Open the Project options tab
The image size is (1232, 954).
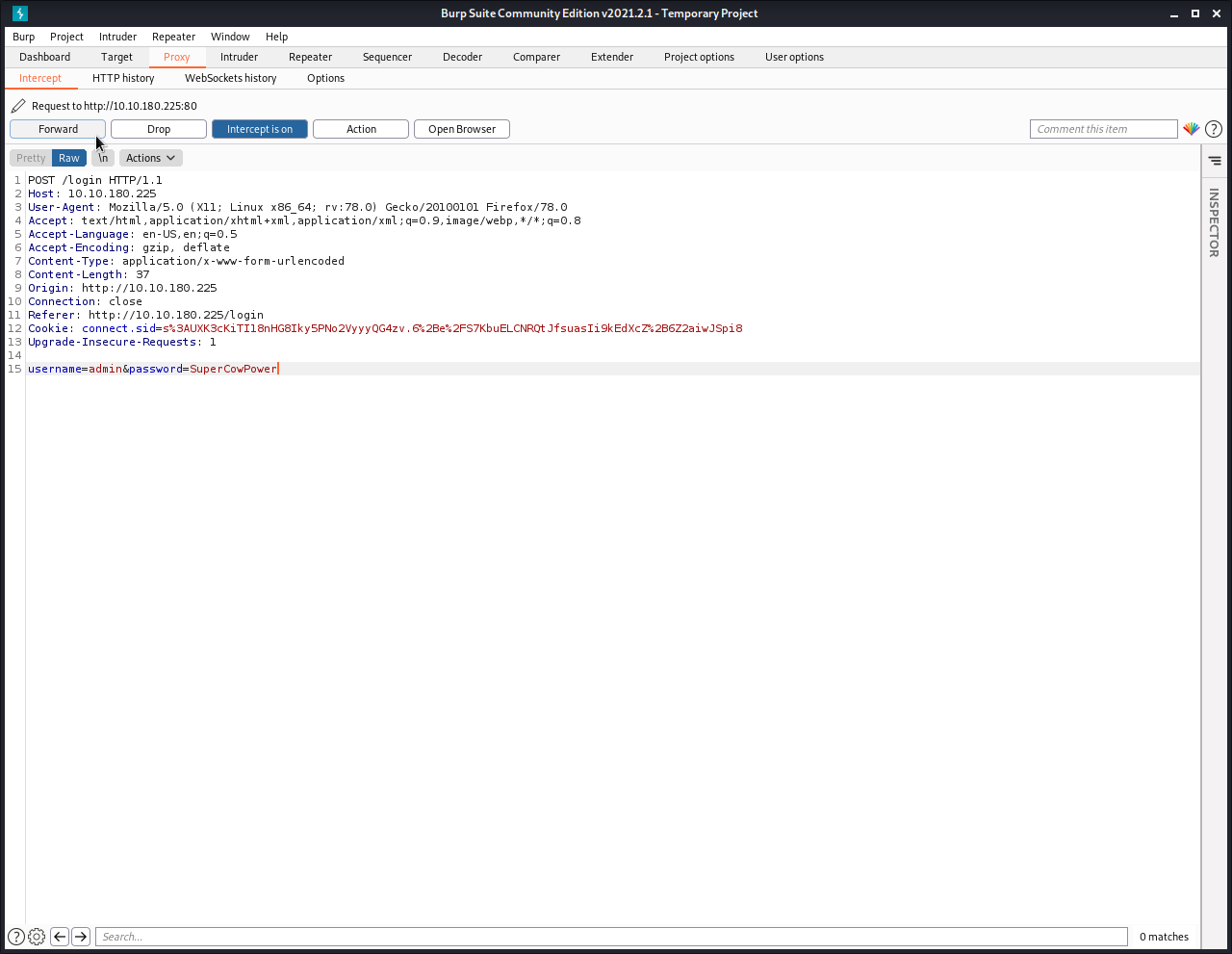click(700, 57)
